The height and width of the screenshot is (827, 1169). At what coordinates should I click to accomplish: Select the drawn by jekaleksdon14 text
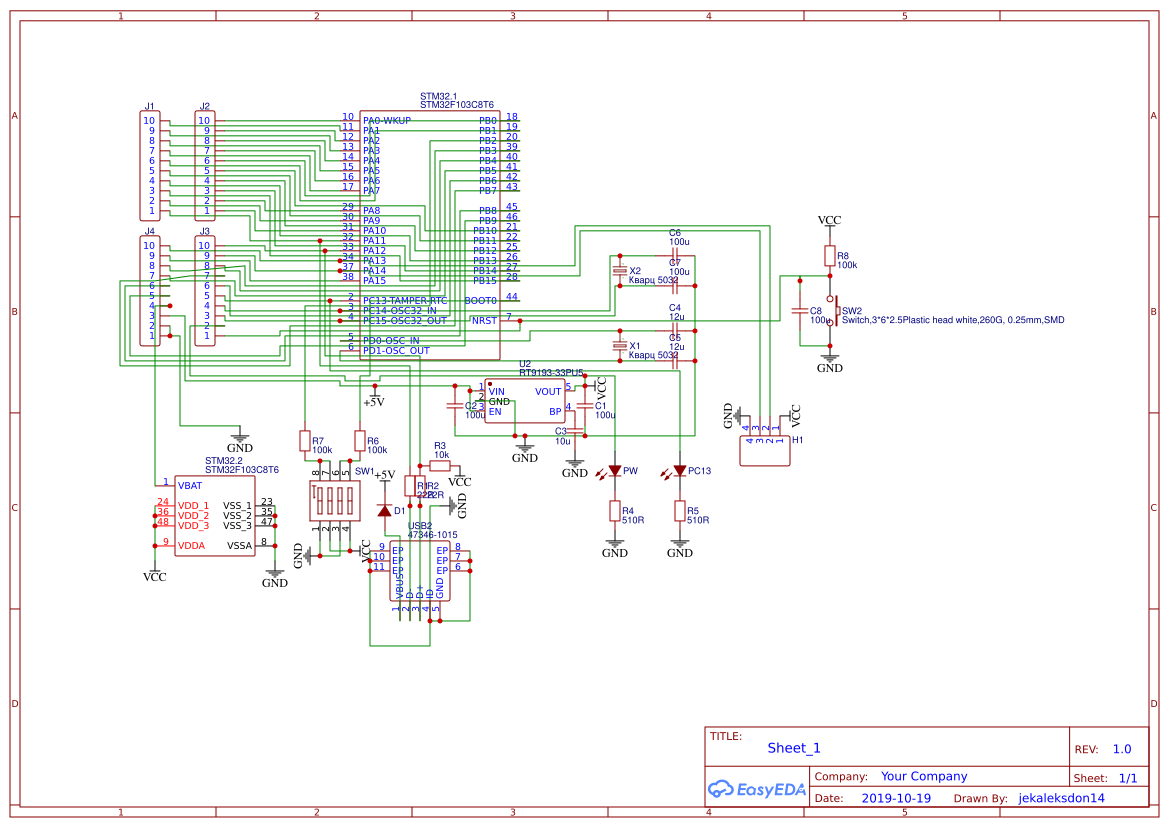[1065, 798]
